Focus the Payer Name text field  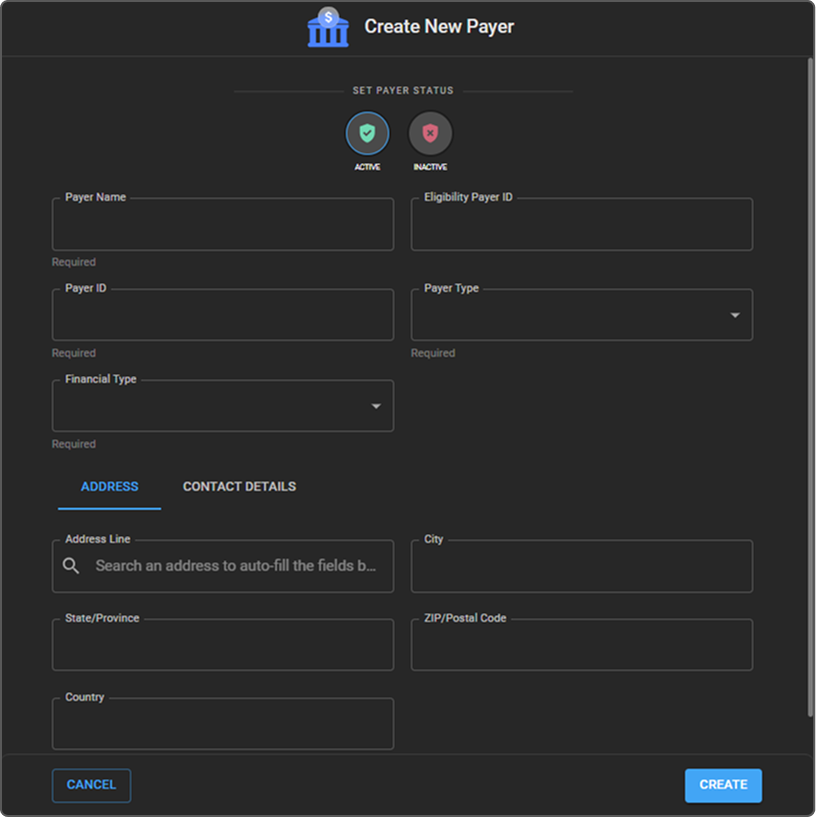click(222, 225)
